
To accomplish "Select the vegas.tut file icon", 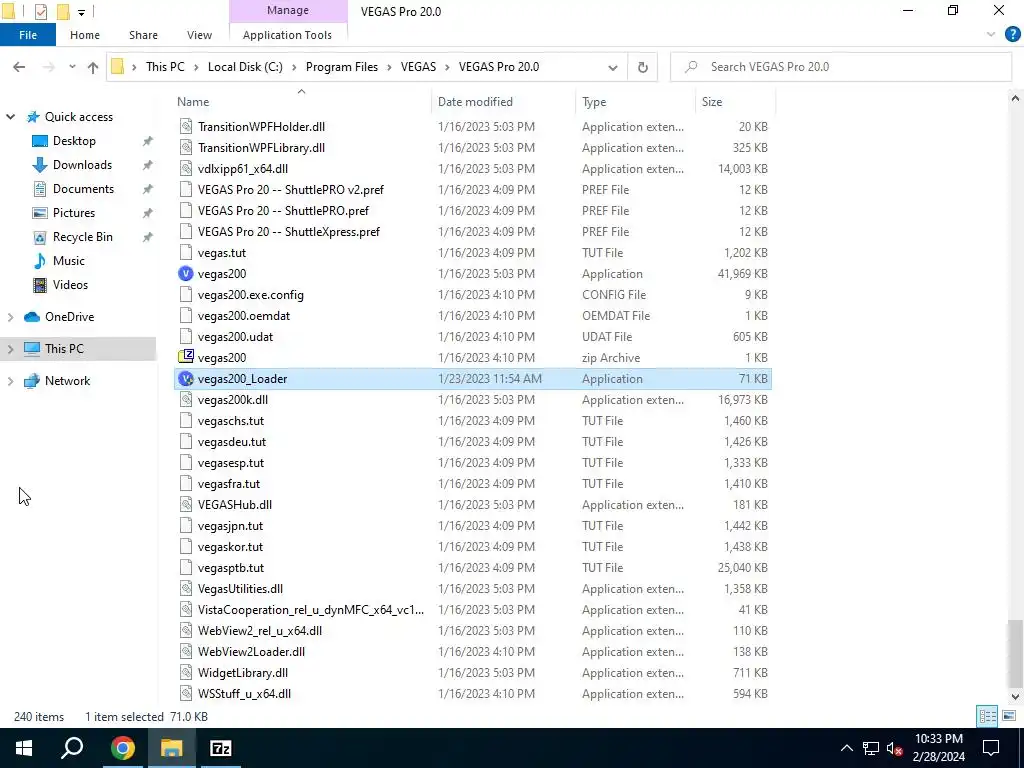I will point(186,253).
